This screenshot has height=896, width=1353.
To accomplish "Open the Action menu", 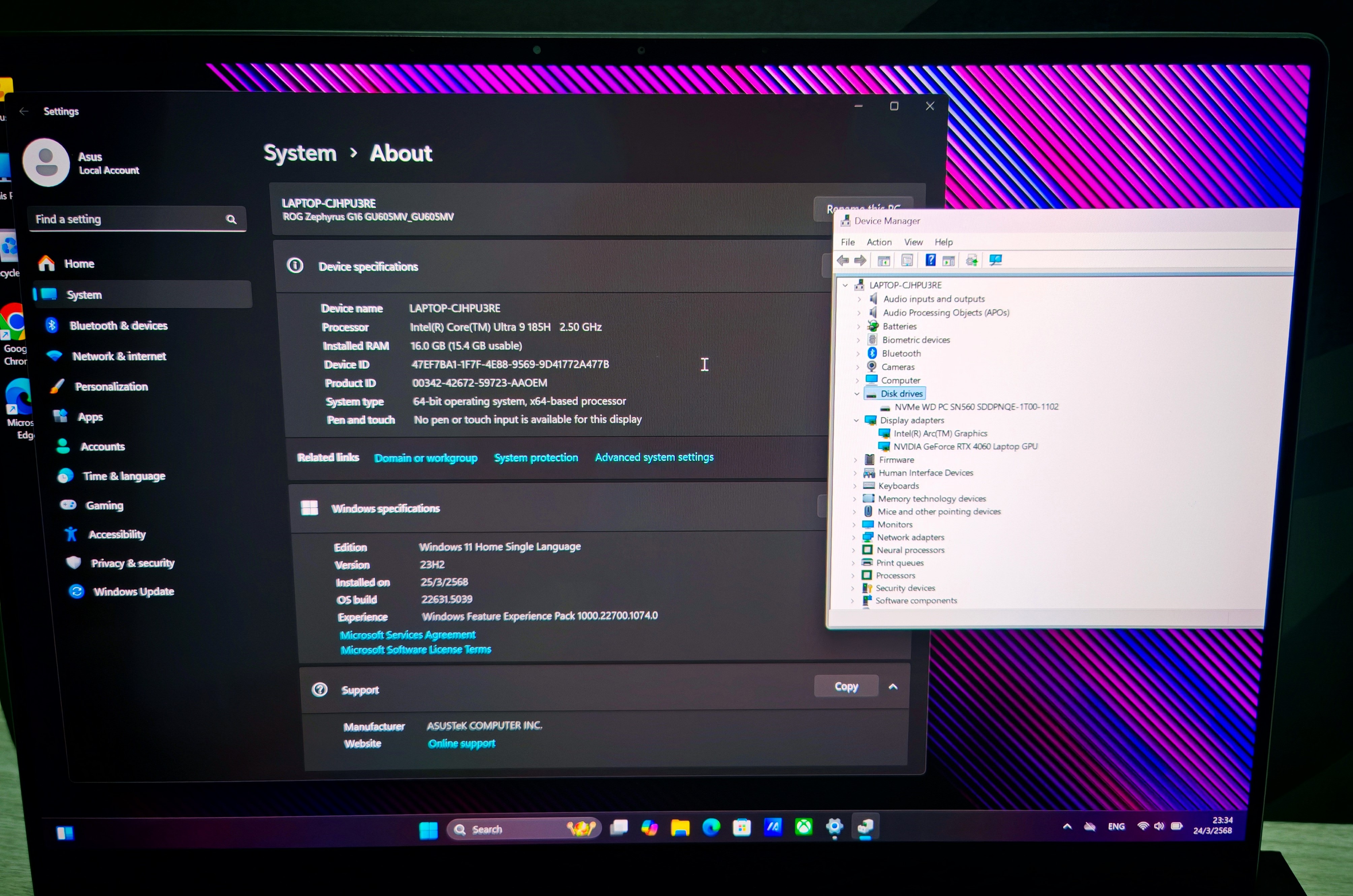I will pos(878,242).
